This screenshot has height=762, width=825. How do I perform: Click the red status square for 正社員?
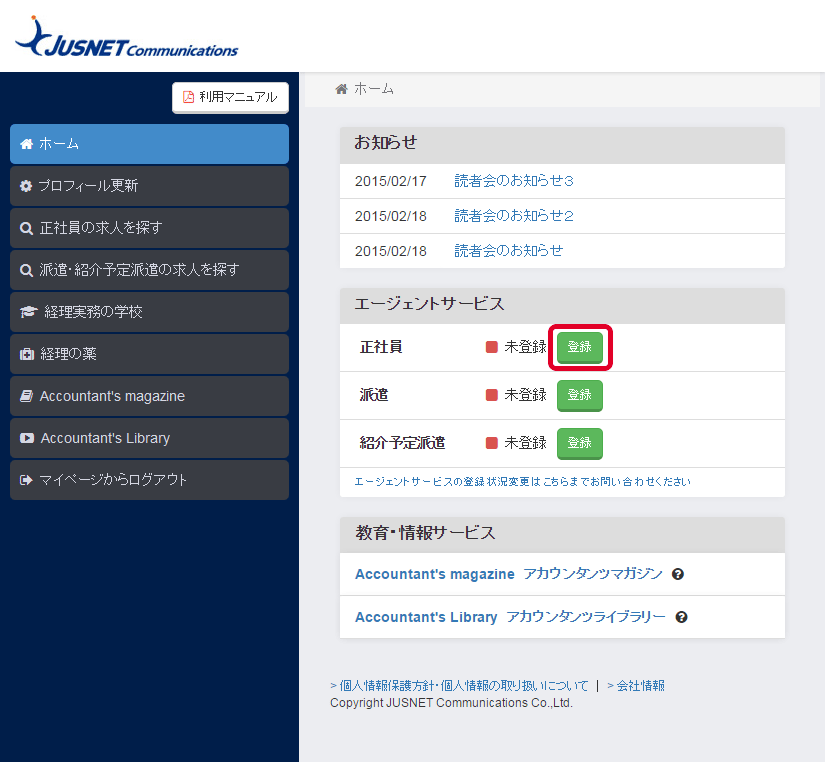[491, 347]
